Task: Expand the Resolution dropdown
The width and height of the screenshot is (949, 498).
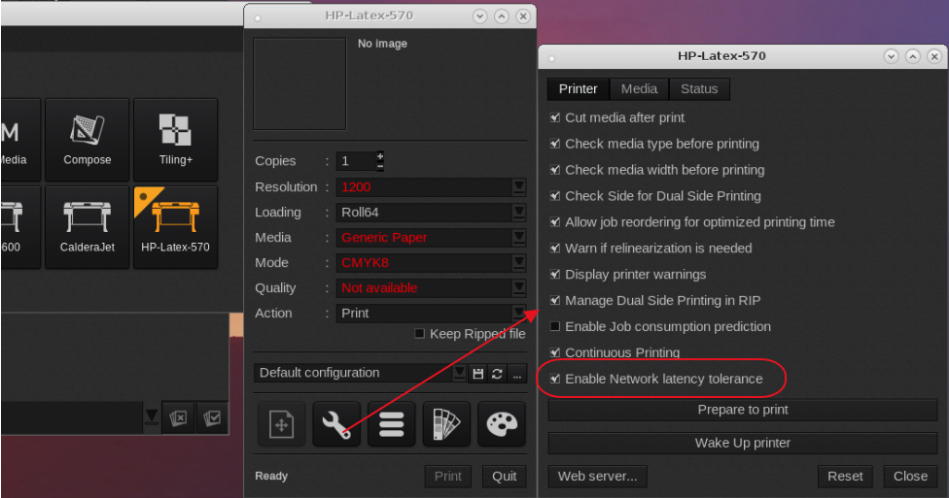Action: click(518, 187)
